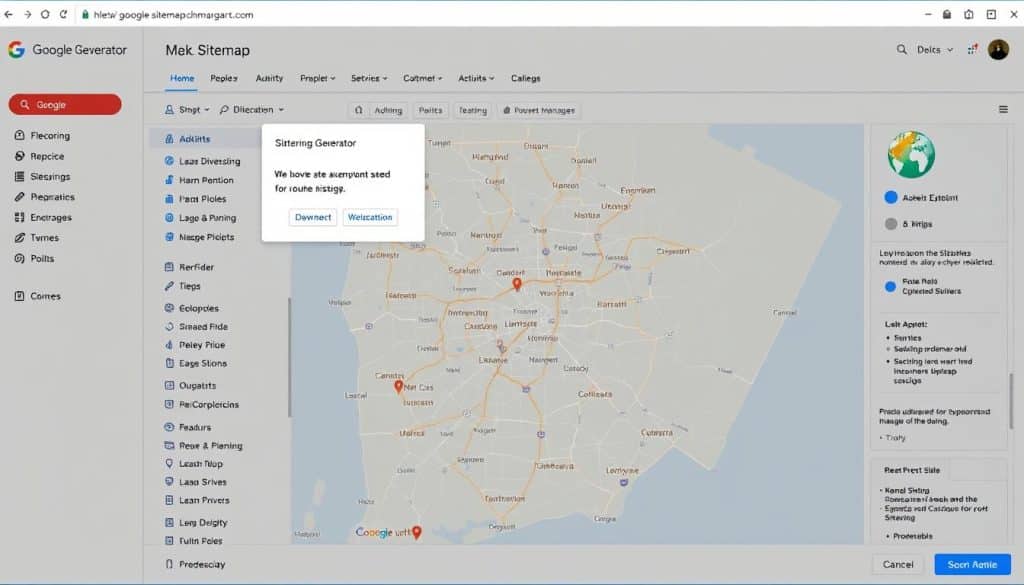Open the Proplet dropdown menu

pos(317,78)
